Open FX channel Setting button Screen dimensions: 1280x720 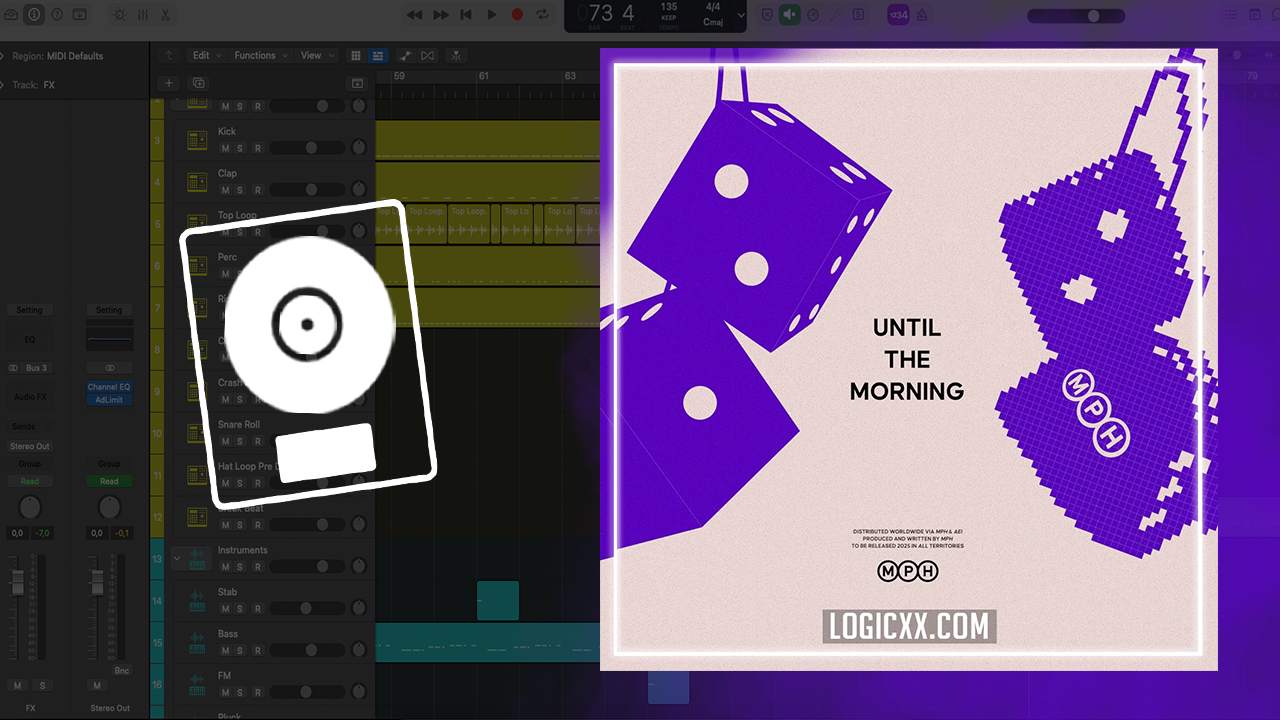(29, 310)
